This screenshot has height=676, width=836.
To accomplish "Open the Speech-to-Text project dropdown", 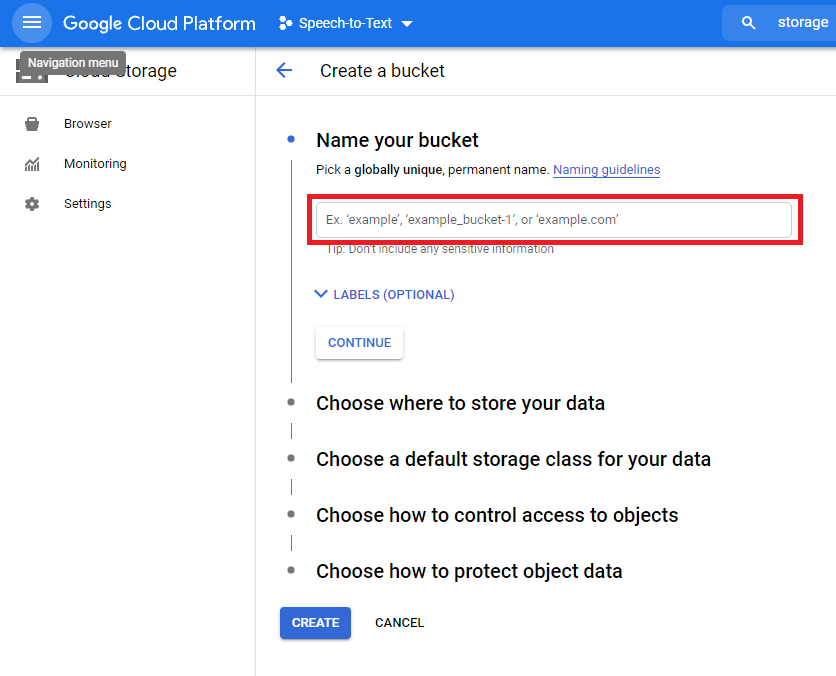I will [406, 24].
